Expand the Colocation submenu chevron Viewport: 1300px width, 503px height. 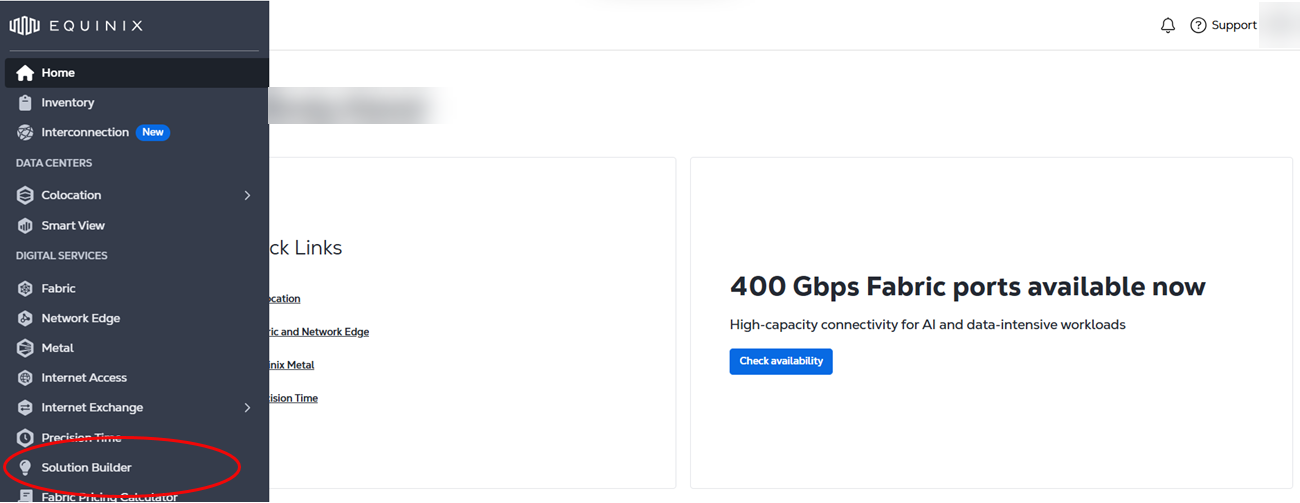tap(248, 195)
